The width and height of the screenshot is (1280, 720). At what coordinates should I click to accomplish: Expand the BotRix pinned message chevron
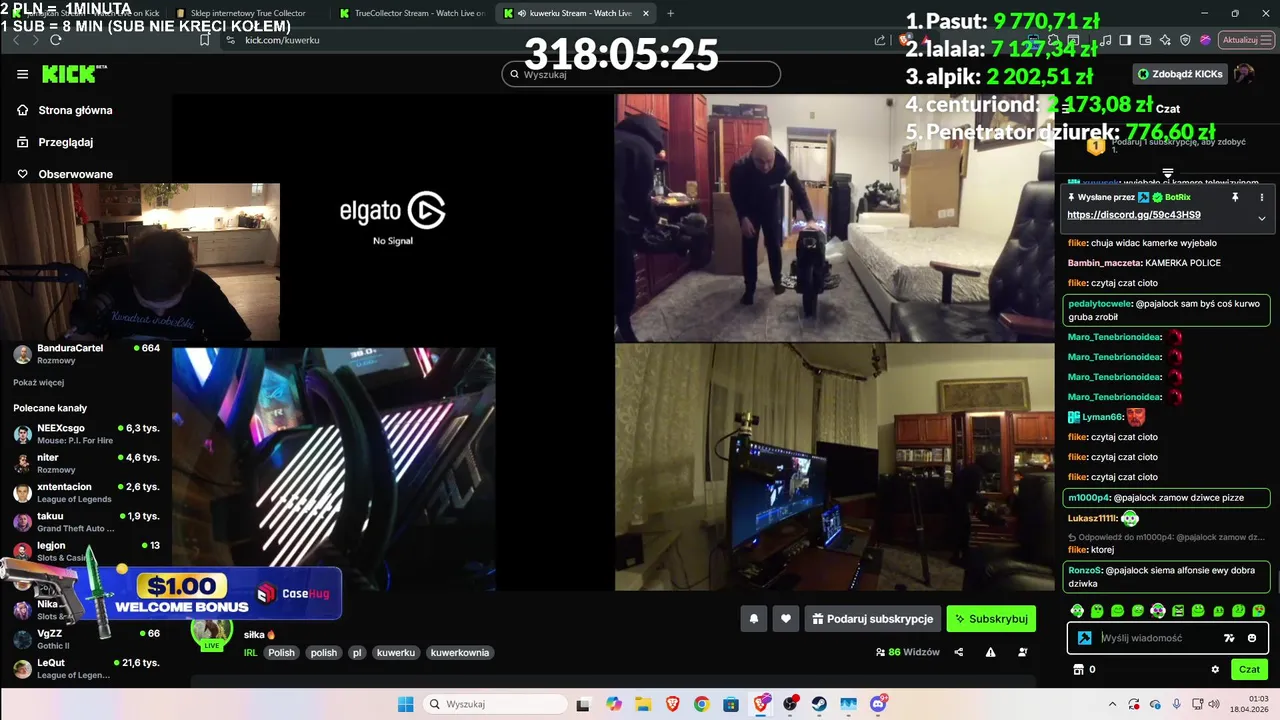coord(1261,218)
